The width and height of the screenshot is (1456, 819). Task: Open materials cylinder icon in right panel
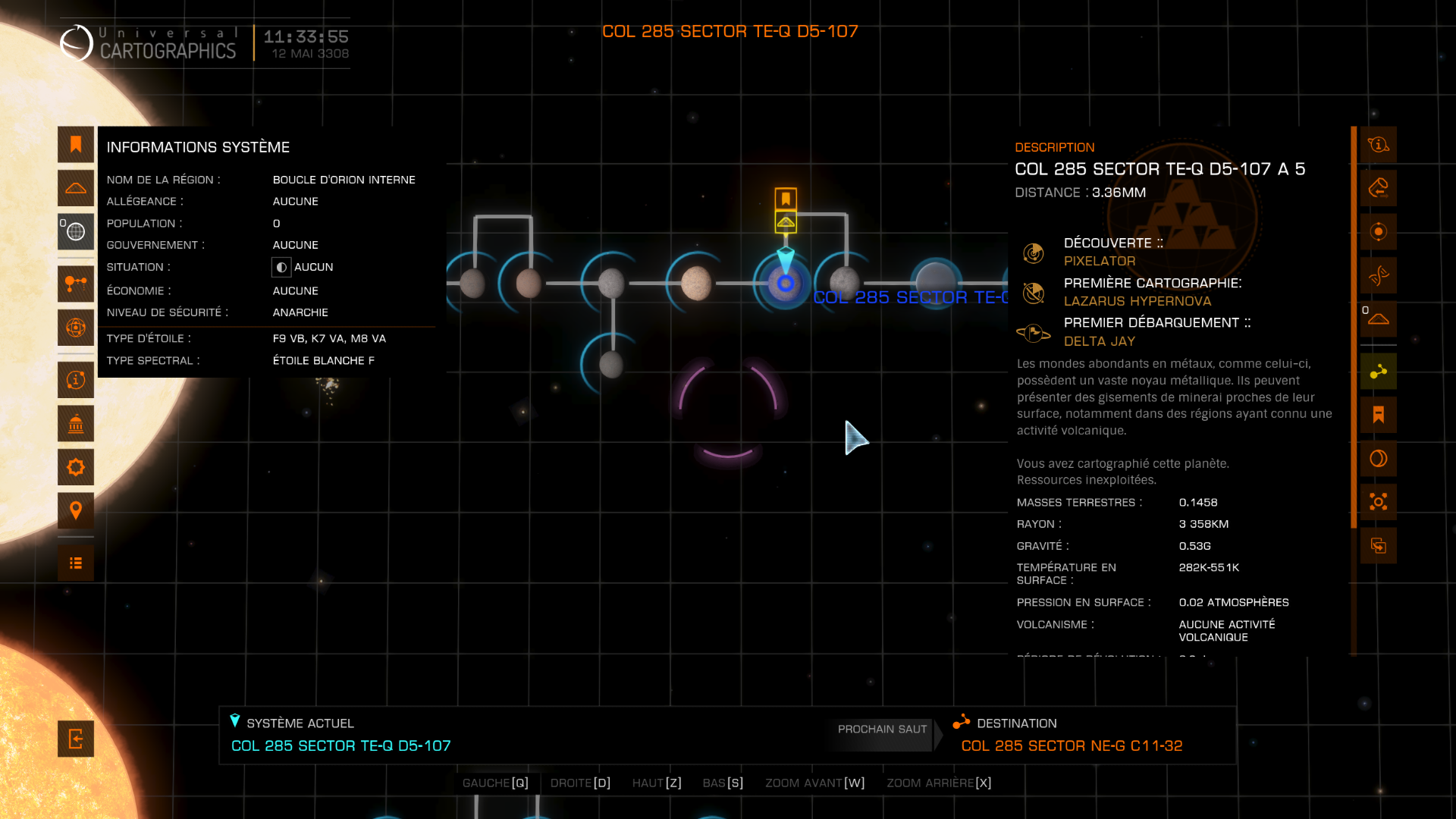click(x=1379, y=188)
